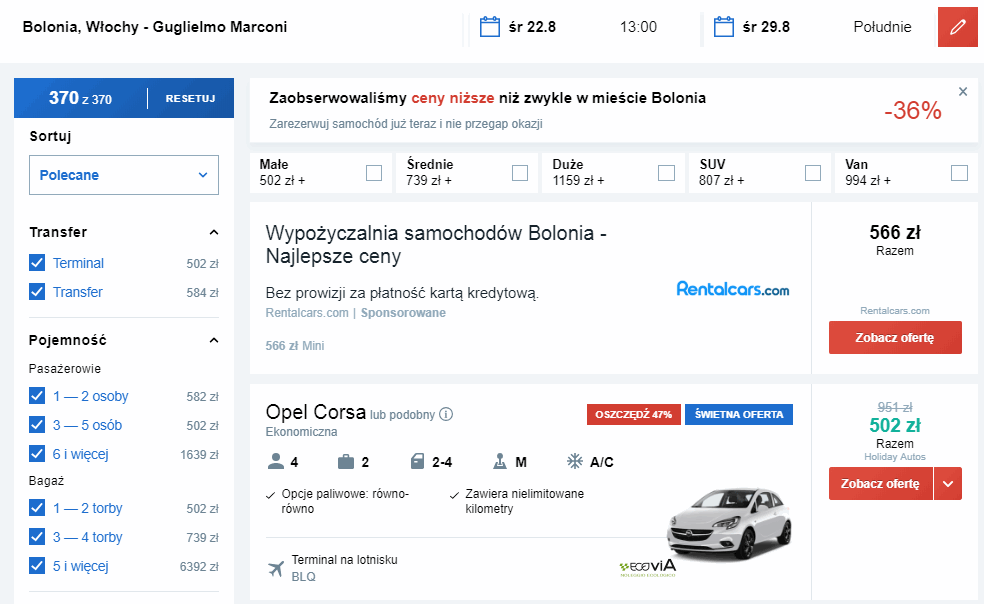Viewport: 984px width, 604px height.
Task: Tick the SUV car size checkbox
Action: [813, 173]
